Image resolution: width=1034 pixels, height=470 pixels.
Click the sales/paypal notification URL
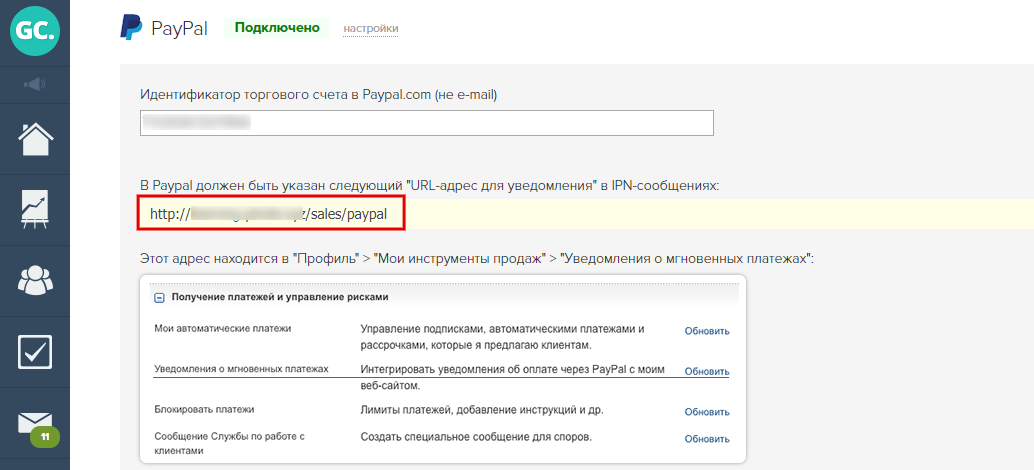click(270, 214)
